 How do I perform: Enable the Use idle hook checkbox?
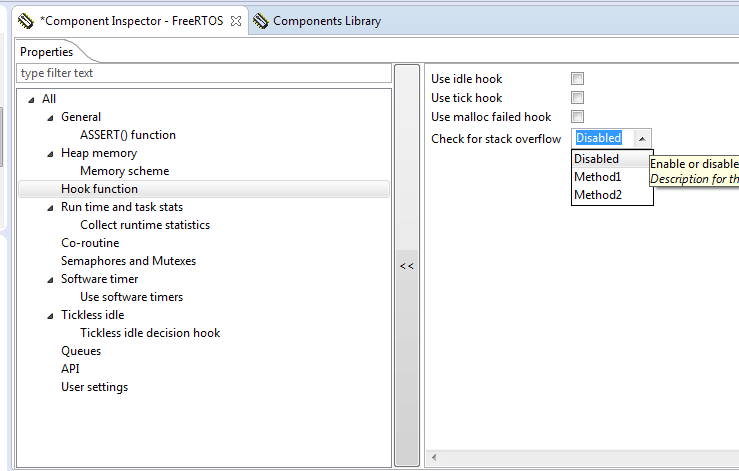tap(577, 78)
